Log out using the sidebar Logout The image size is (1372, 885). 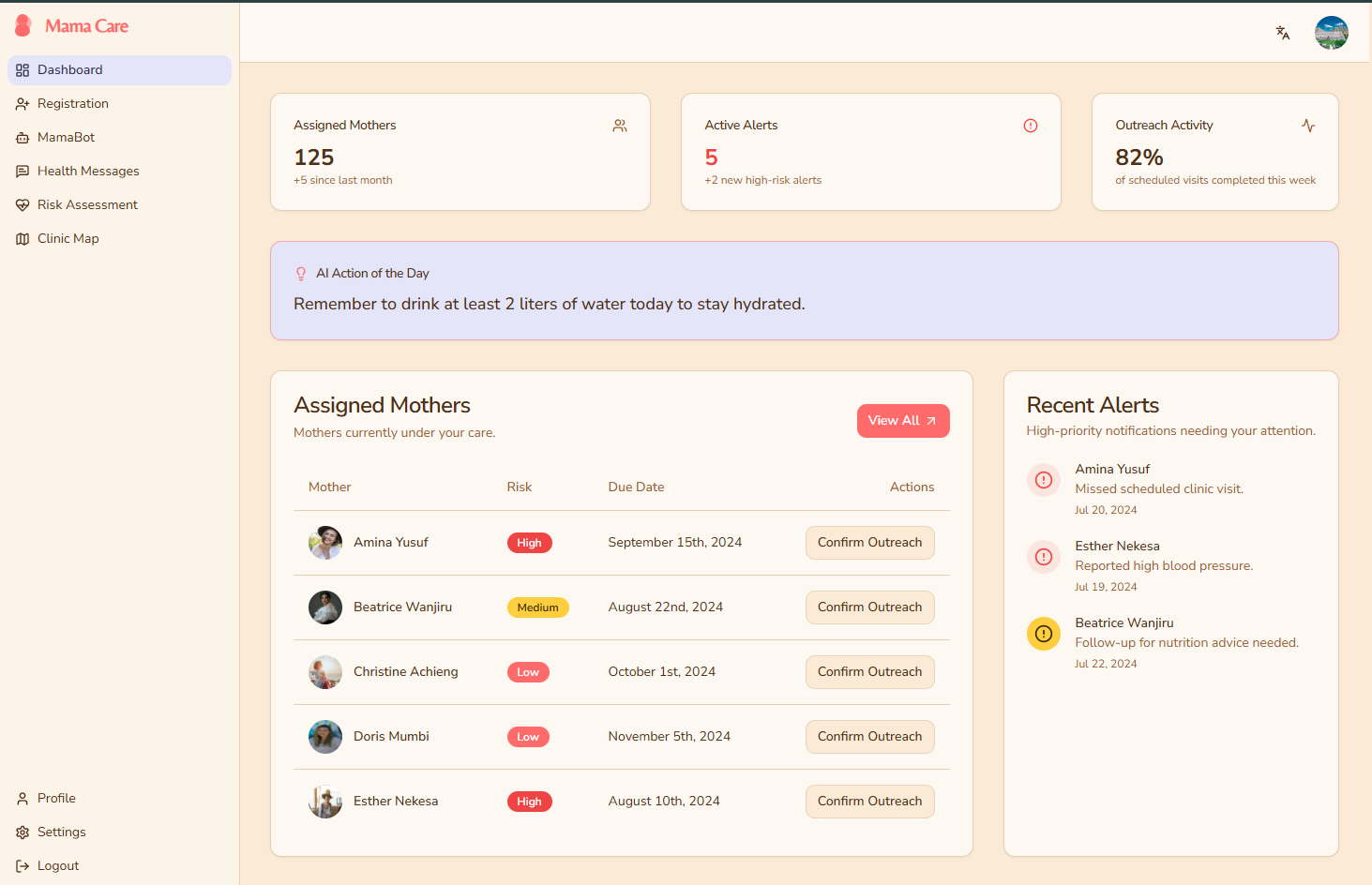tap(57, 866)
